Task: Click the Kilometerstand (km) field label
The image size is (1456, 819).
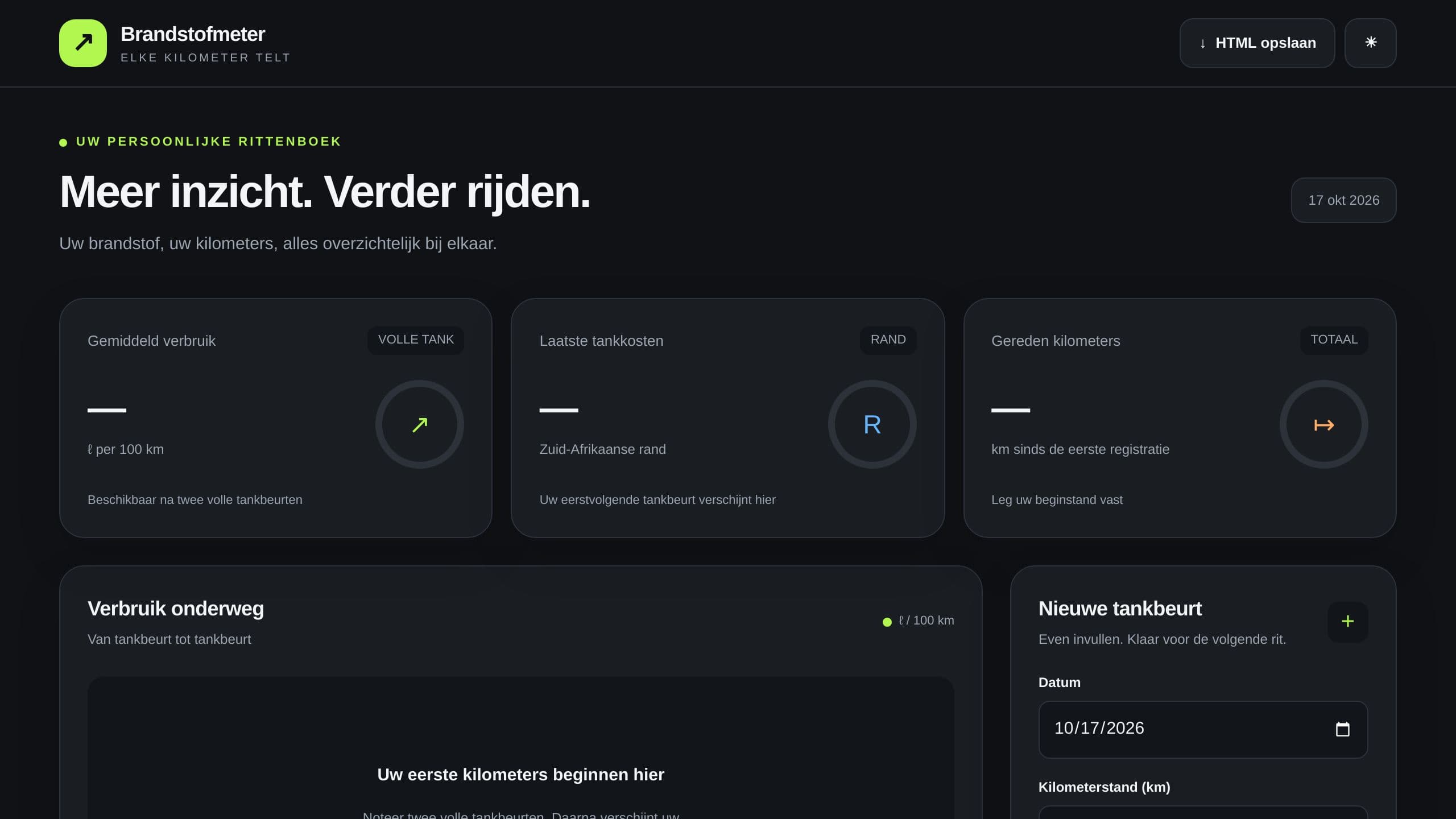Action: pyautogui.click(x=1104, y=787)
